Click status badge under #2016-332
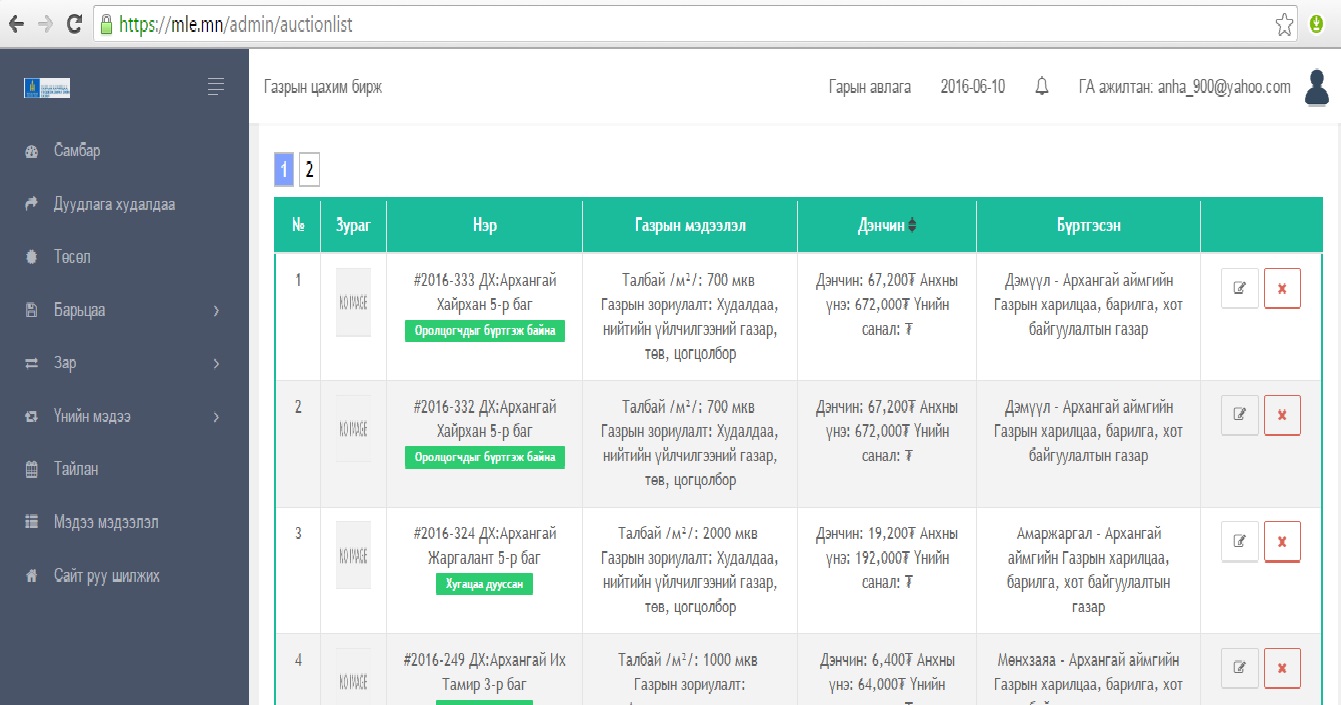The image size is (1341, 705). tap(485, 458)
